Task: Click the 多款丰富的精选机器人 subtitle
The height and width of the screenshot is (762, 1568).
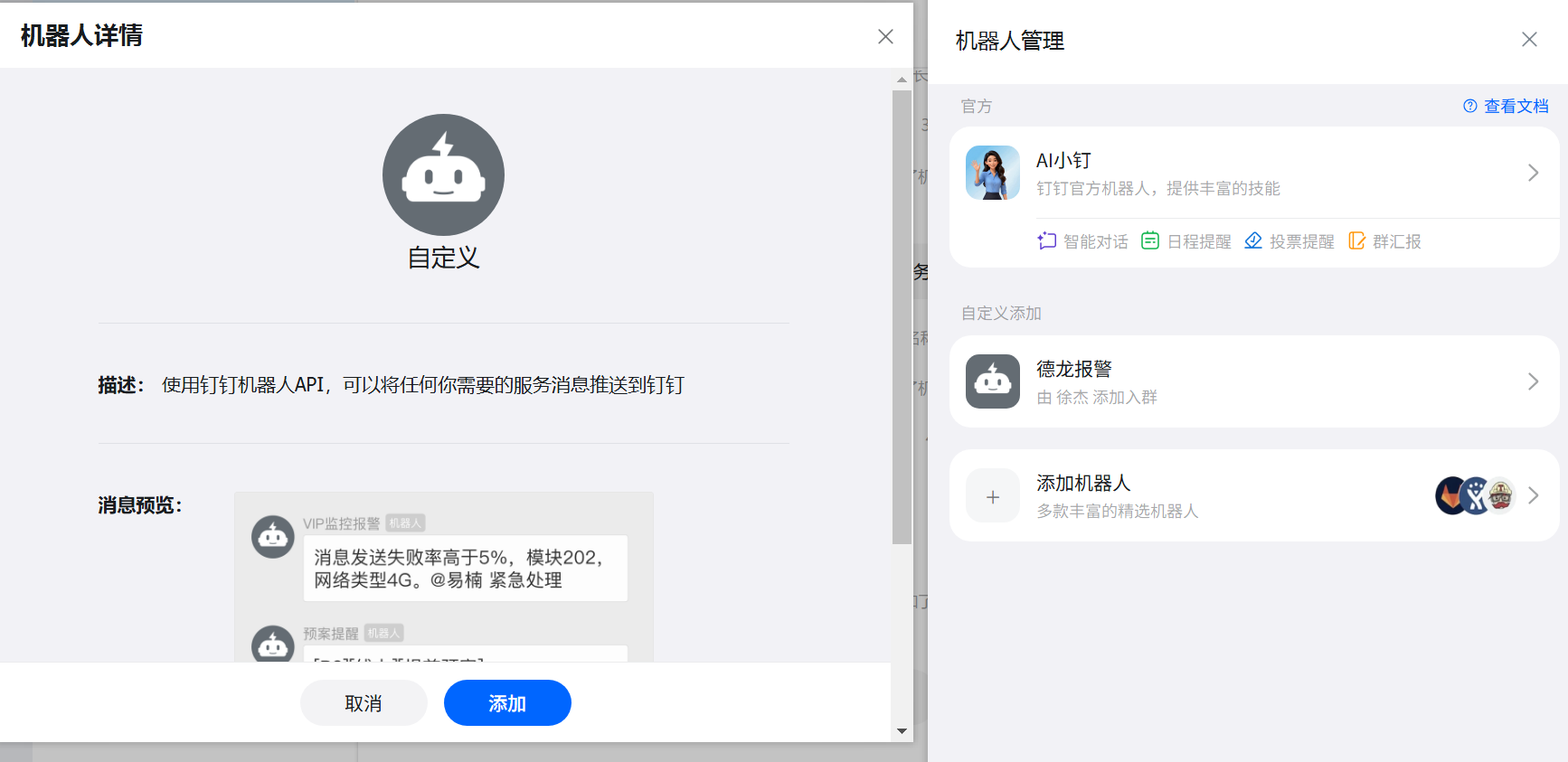Action: [x=1118, y=511]
